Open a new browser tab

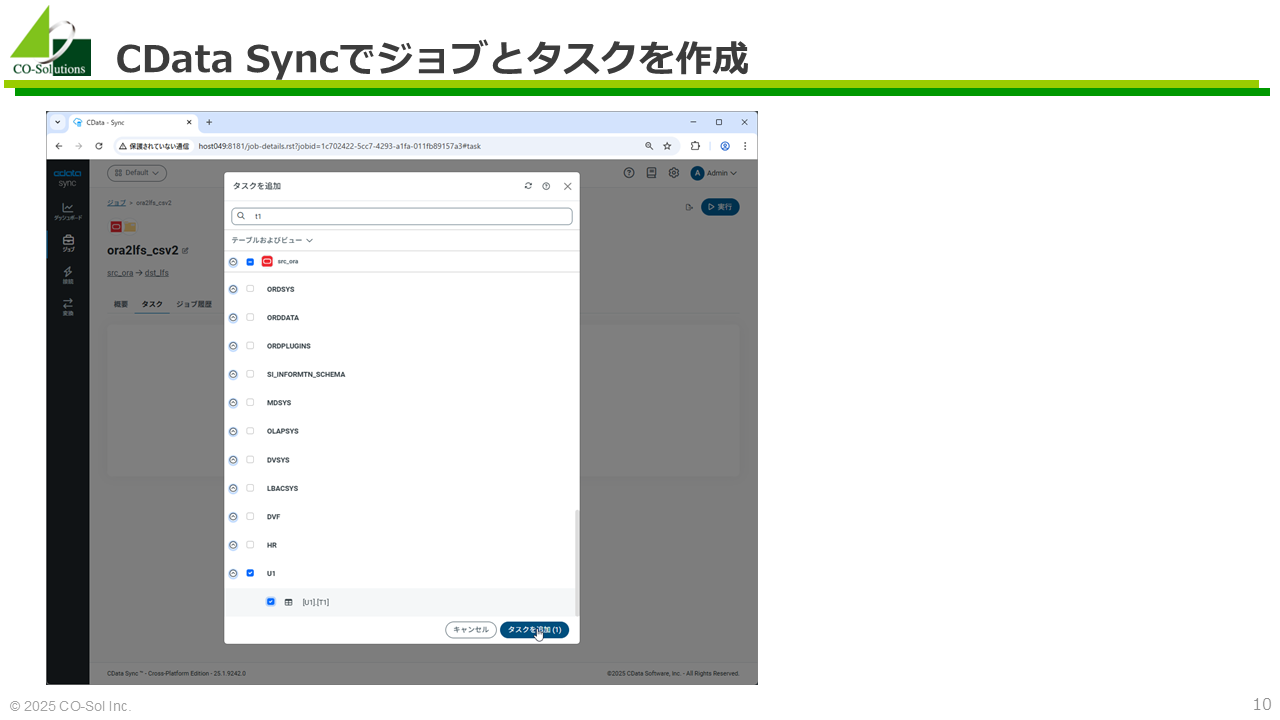209,122
